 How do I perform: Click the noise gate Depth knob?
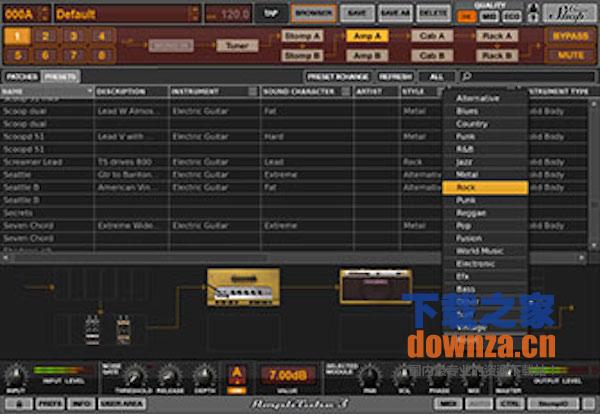click(204, 376)
